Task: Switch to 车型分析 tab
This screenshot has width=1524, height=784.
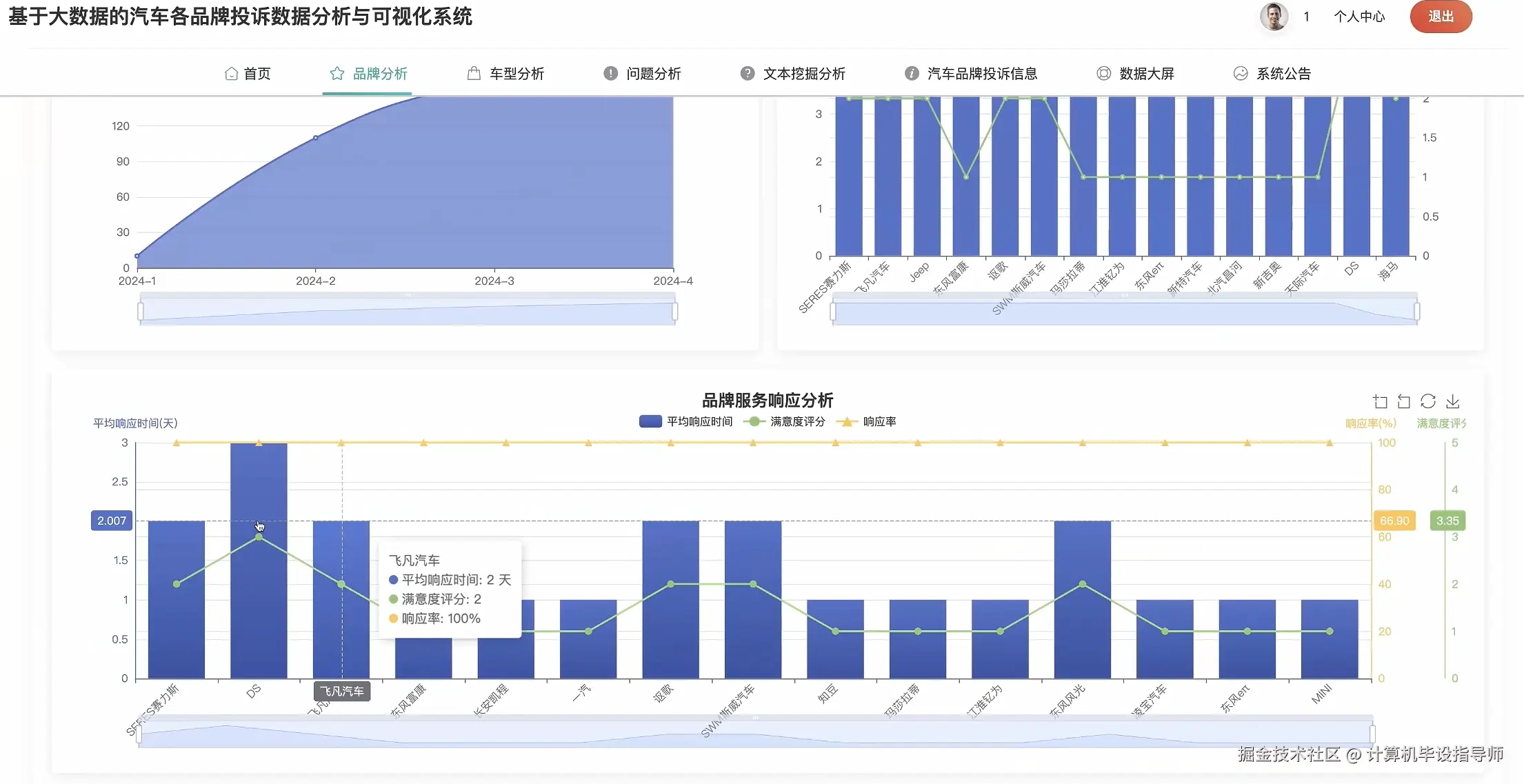Action: [505, 74]
